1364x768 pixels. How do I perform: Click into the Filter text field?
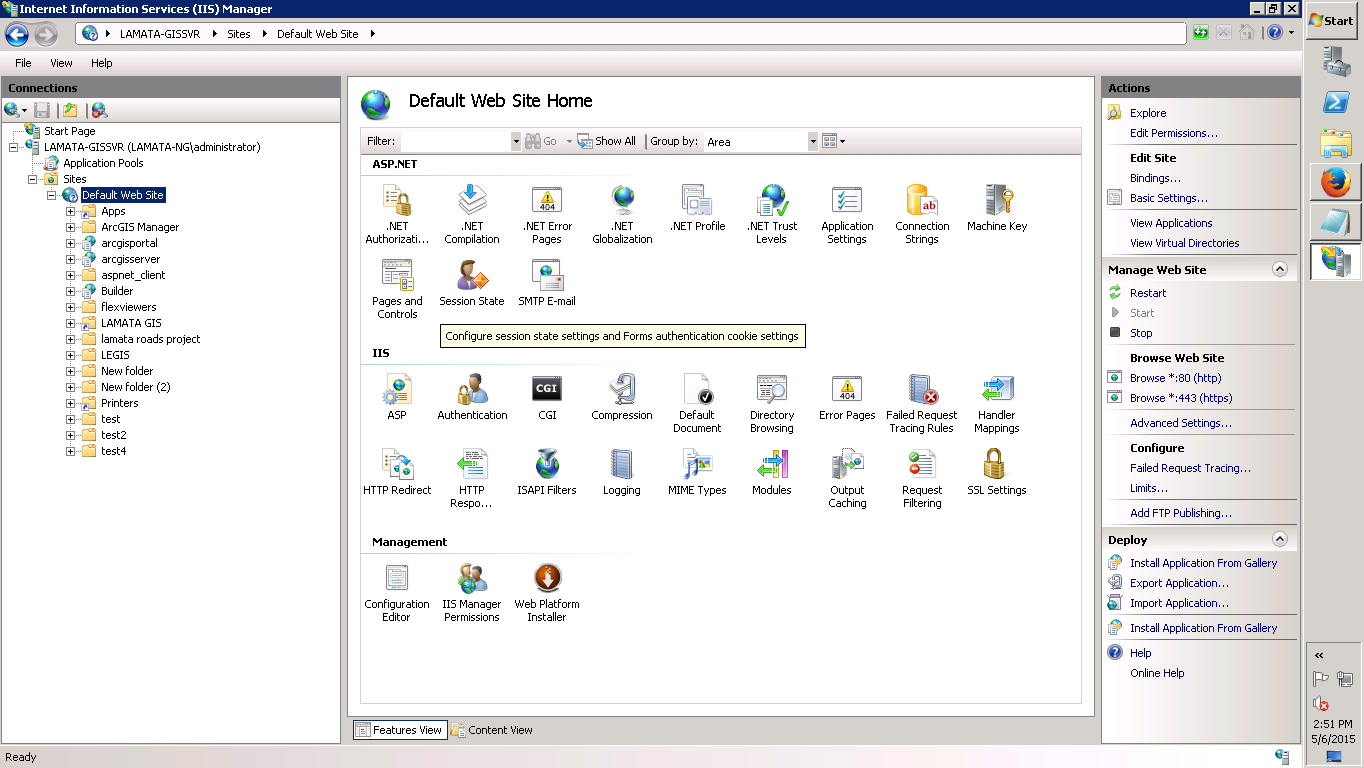455,142
